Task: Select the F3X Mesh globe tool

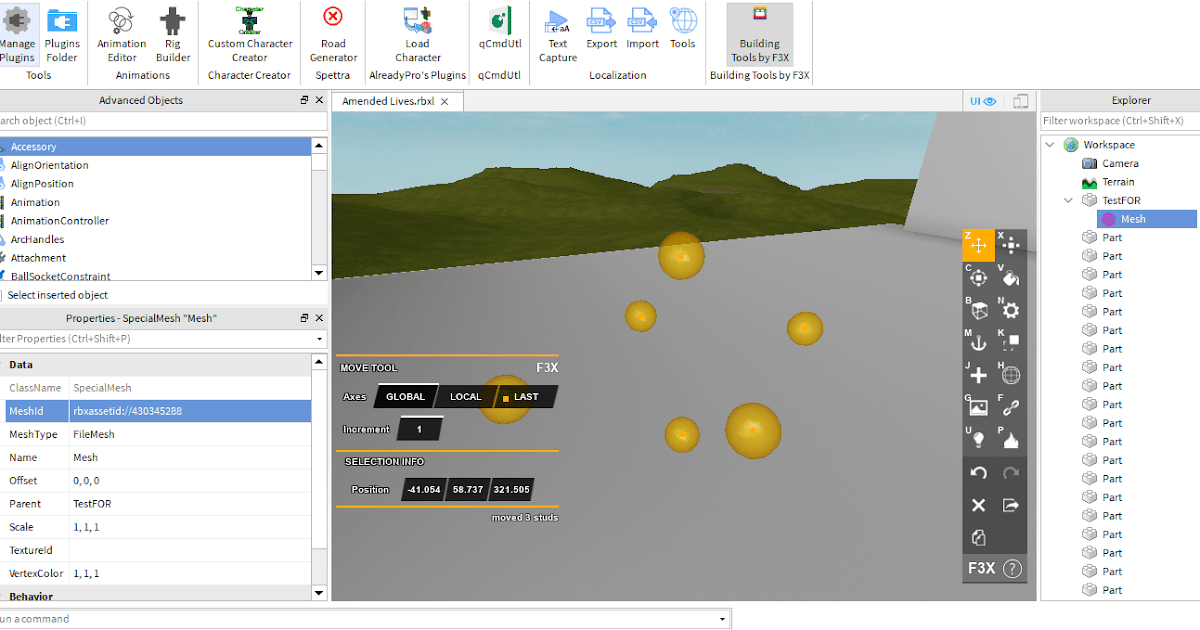Action: coord(1011,375)
